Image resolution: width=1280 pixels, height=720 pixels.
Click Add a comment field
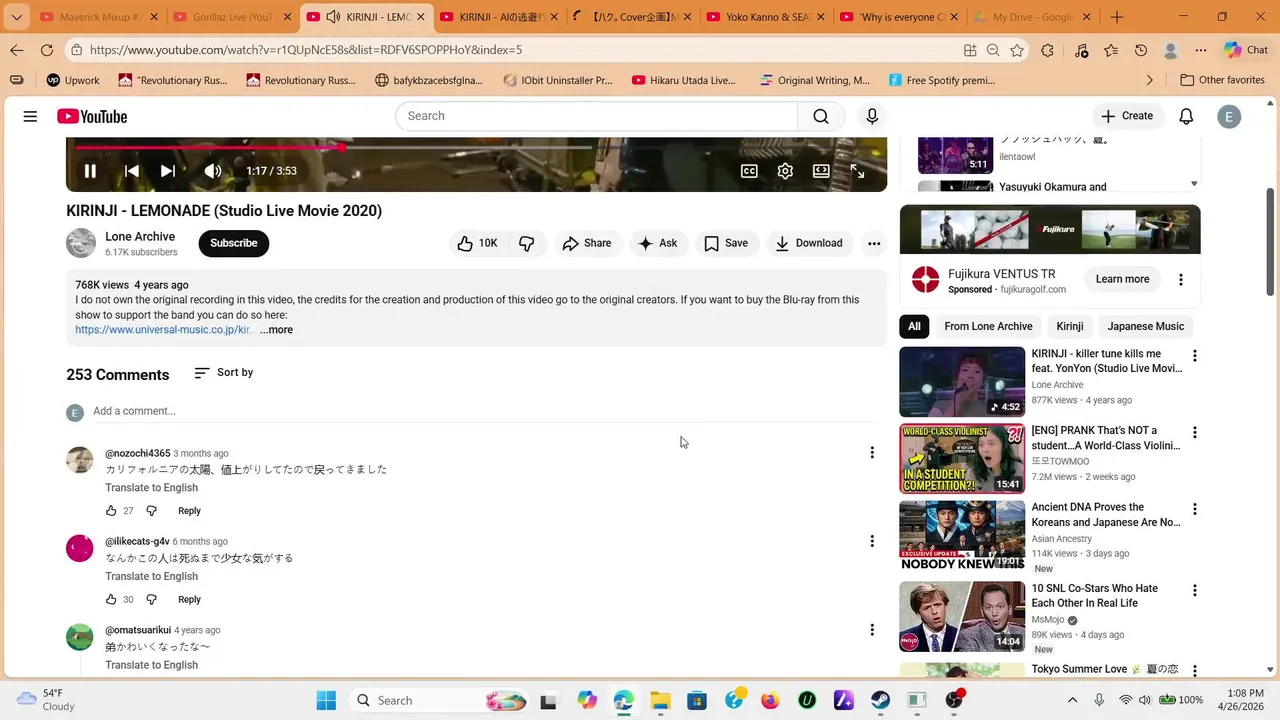pos(484,411)
